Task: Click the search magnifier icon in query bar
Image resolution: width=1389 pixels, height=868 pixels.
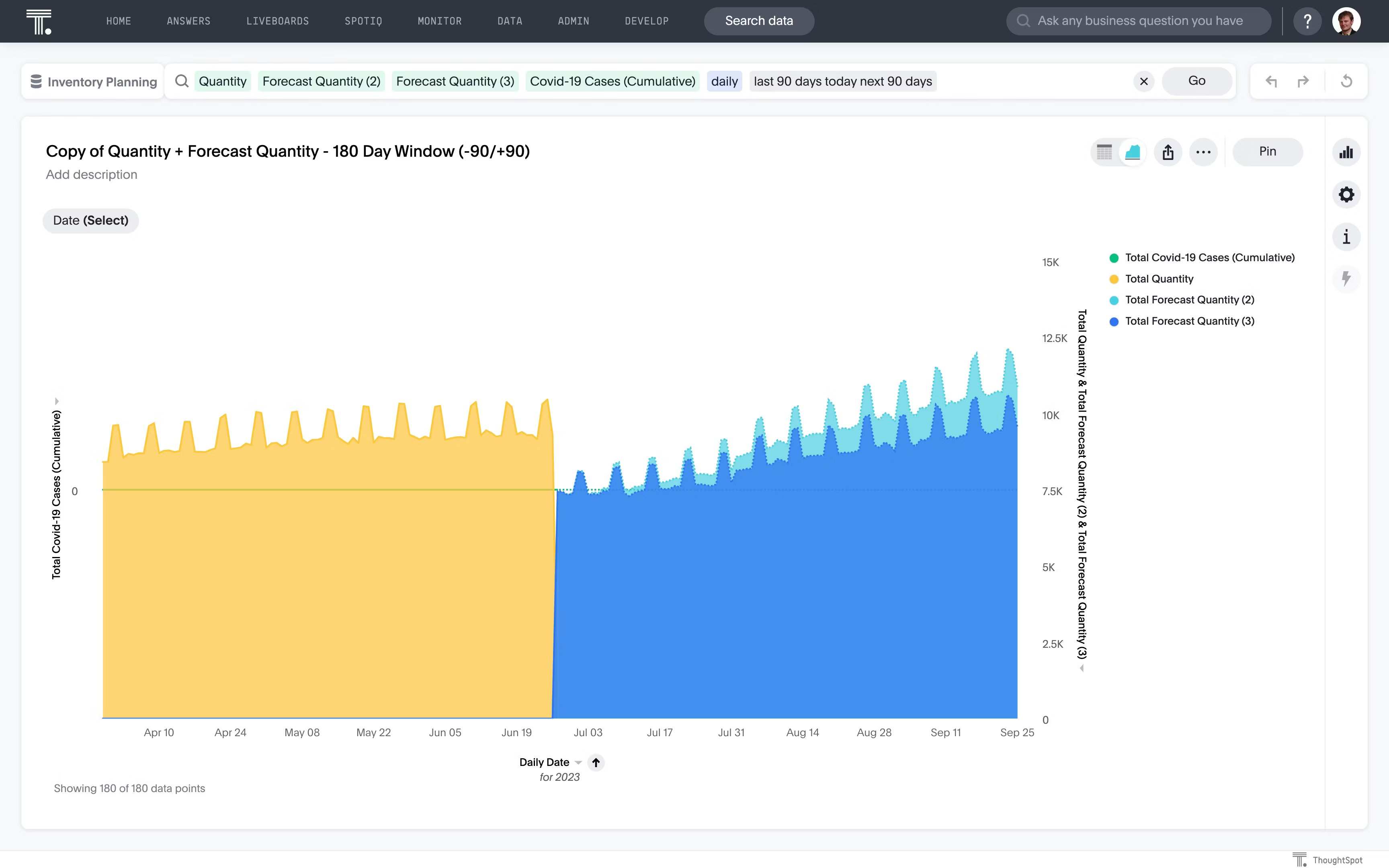Action: [182, 81]
